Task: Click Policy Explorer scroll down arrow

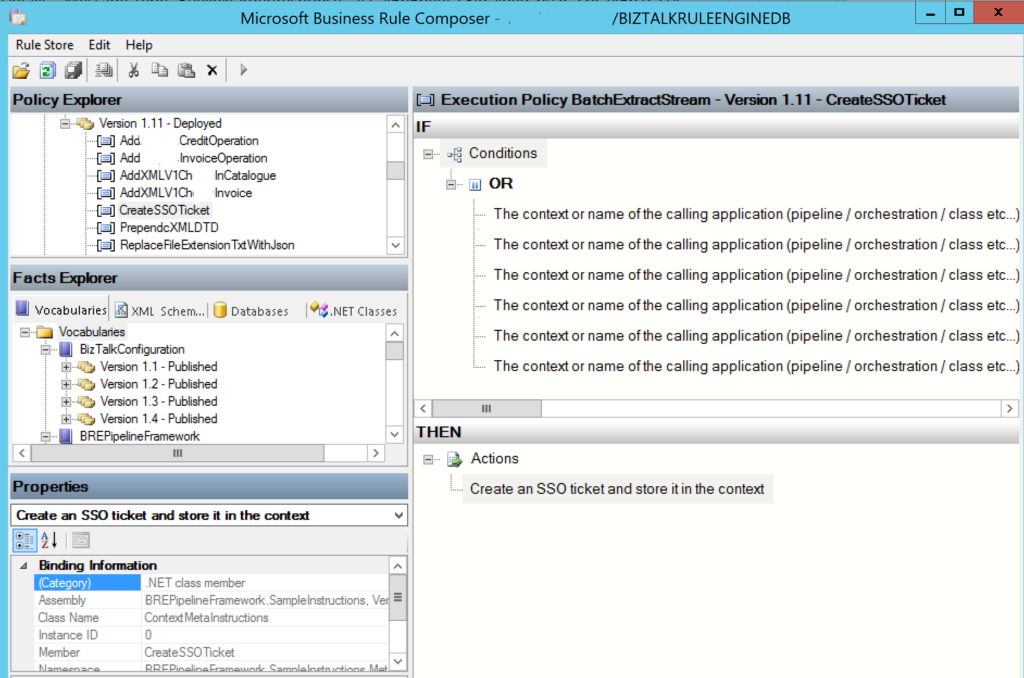Action: pos(396,246)
